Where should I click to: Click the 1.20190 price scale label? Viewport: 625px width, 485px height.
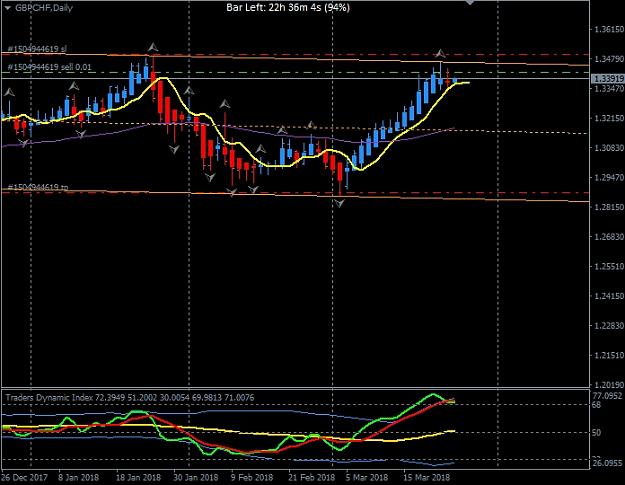pos(608,385)
